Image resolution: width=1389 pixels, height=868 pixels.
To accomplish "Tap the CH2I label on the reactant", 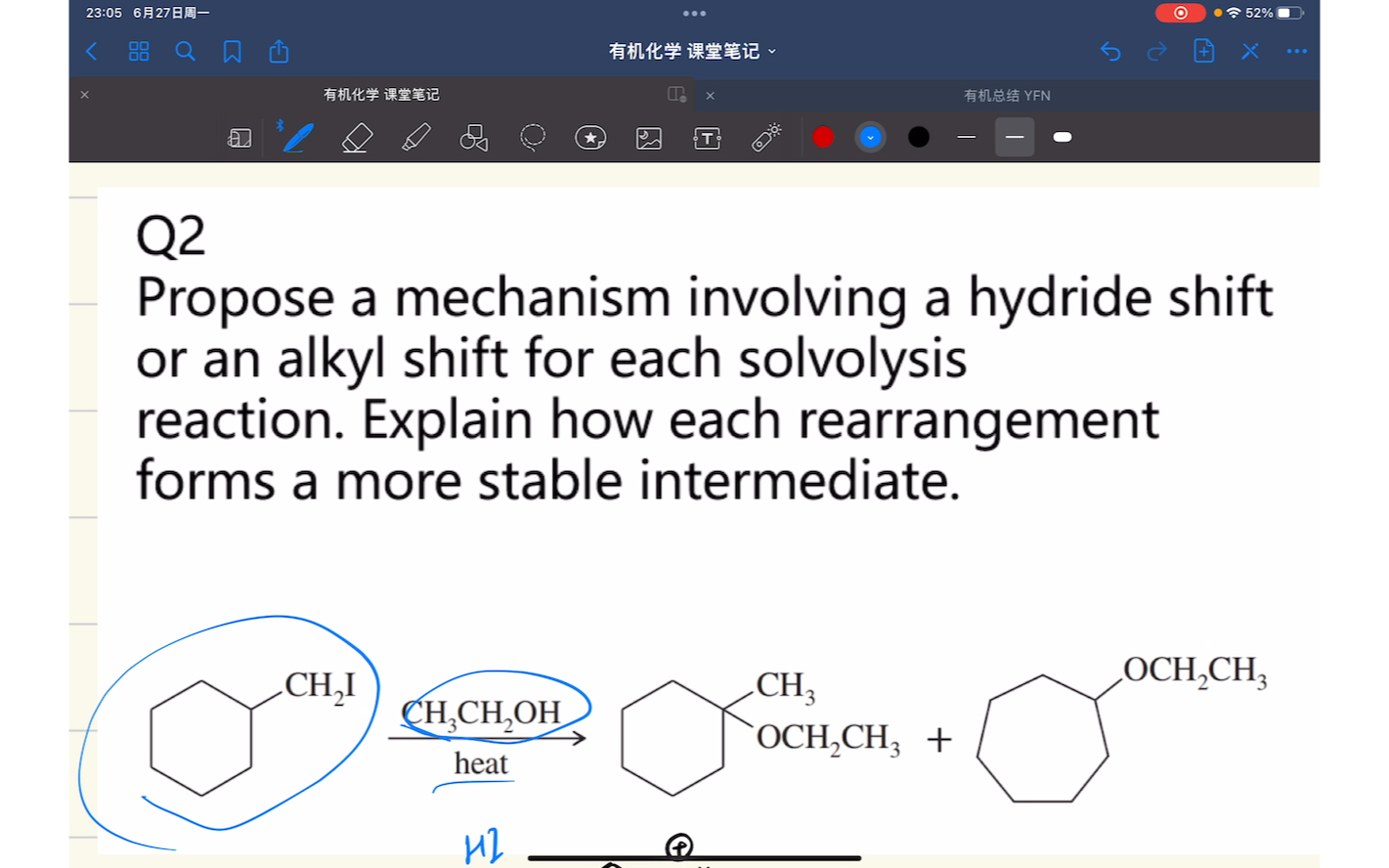I will click(x=320, y=686).
